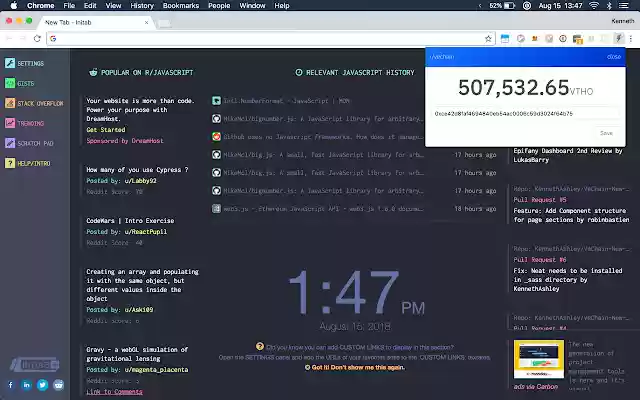Open user u/Labby92 profile link
The image size is (640, 400).
[140, 180]
